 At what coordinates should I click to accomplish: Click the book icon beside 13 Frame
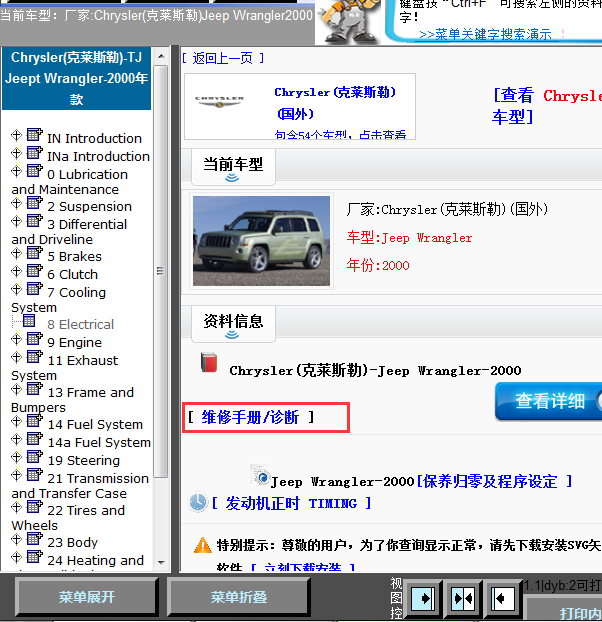pos(35,389)
